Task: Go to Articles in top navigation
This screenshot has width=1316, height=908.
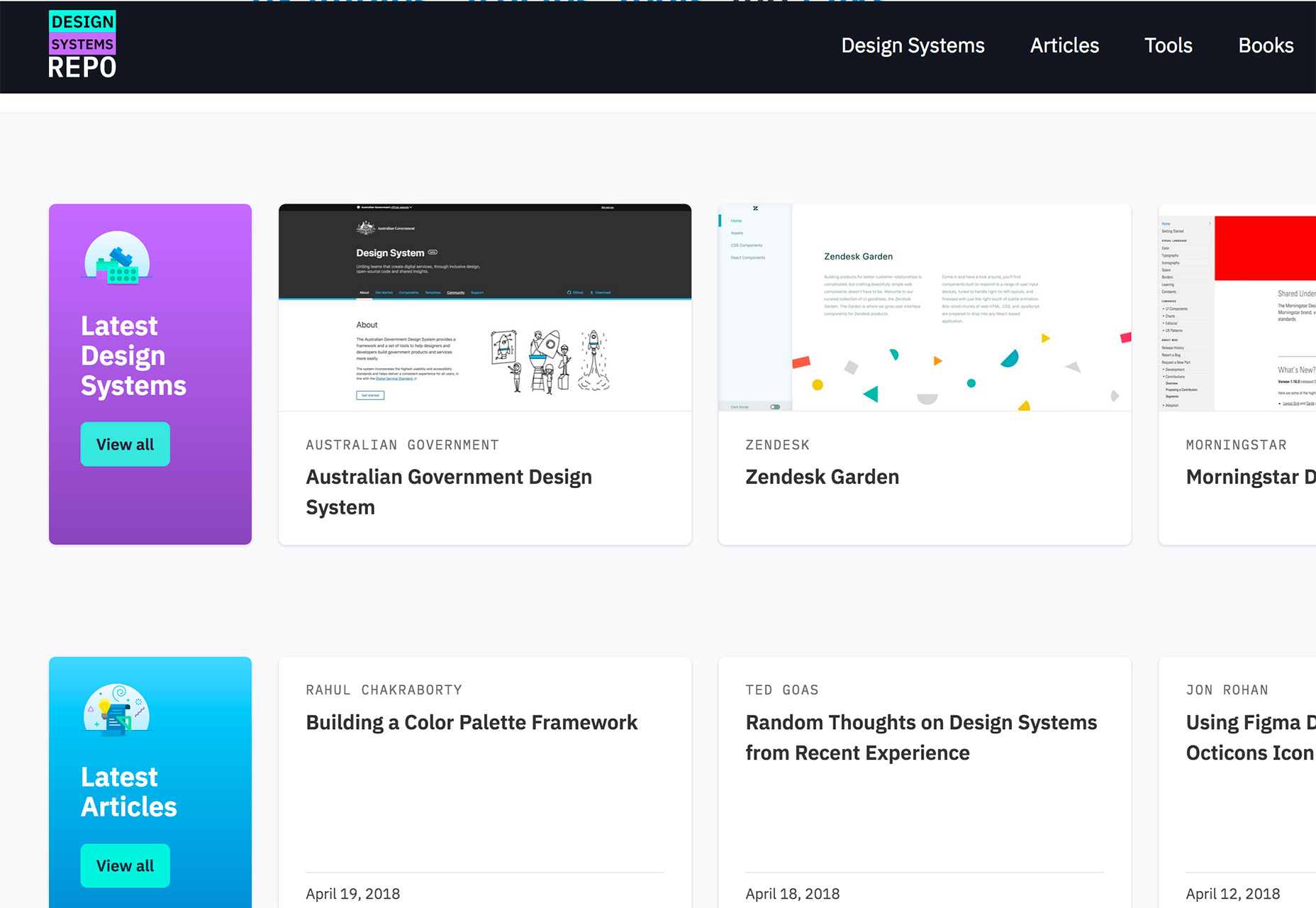Action: pyautogui.click(x=1064, y=45)
